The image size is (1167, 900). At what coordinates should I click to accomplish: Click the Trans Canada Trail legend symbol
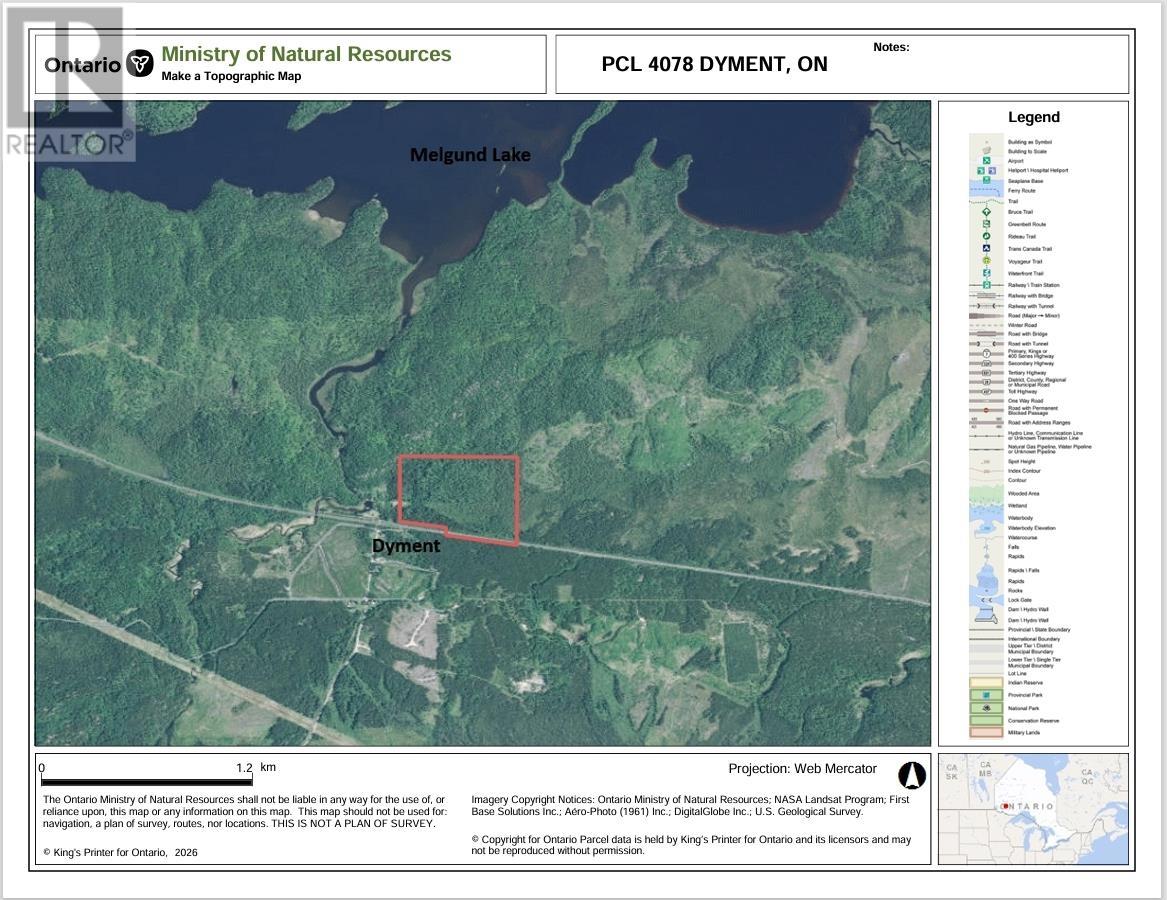click(986, 247)
